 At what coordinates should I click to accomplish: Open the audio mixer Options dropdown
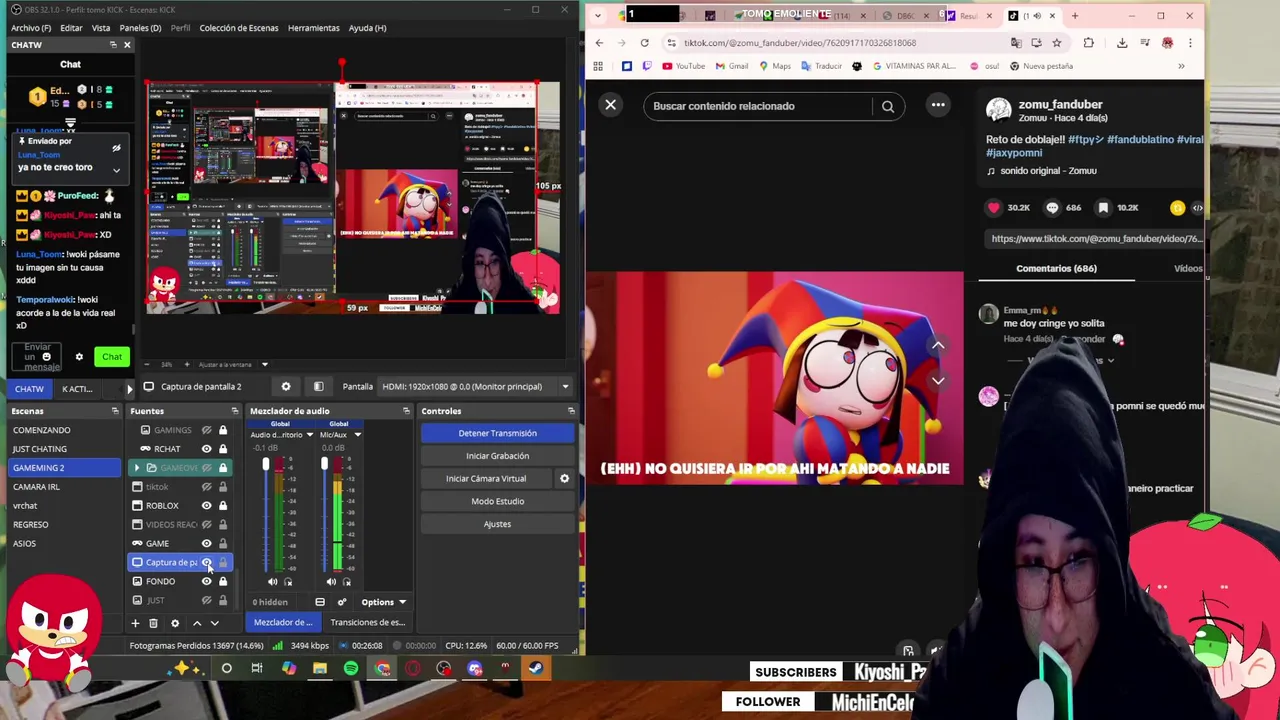point(383,602)
